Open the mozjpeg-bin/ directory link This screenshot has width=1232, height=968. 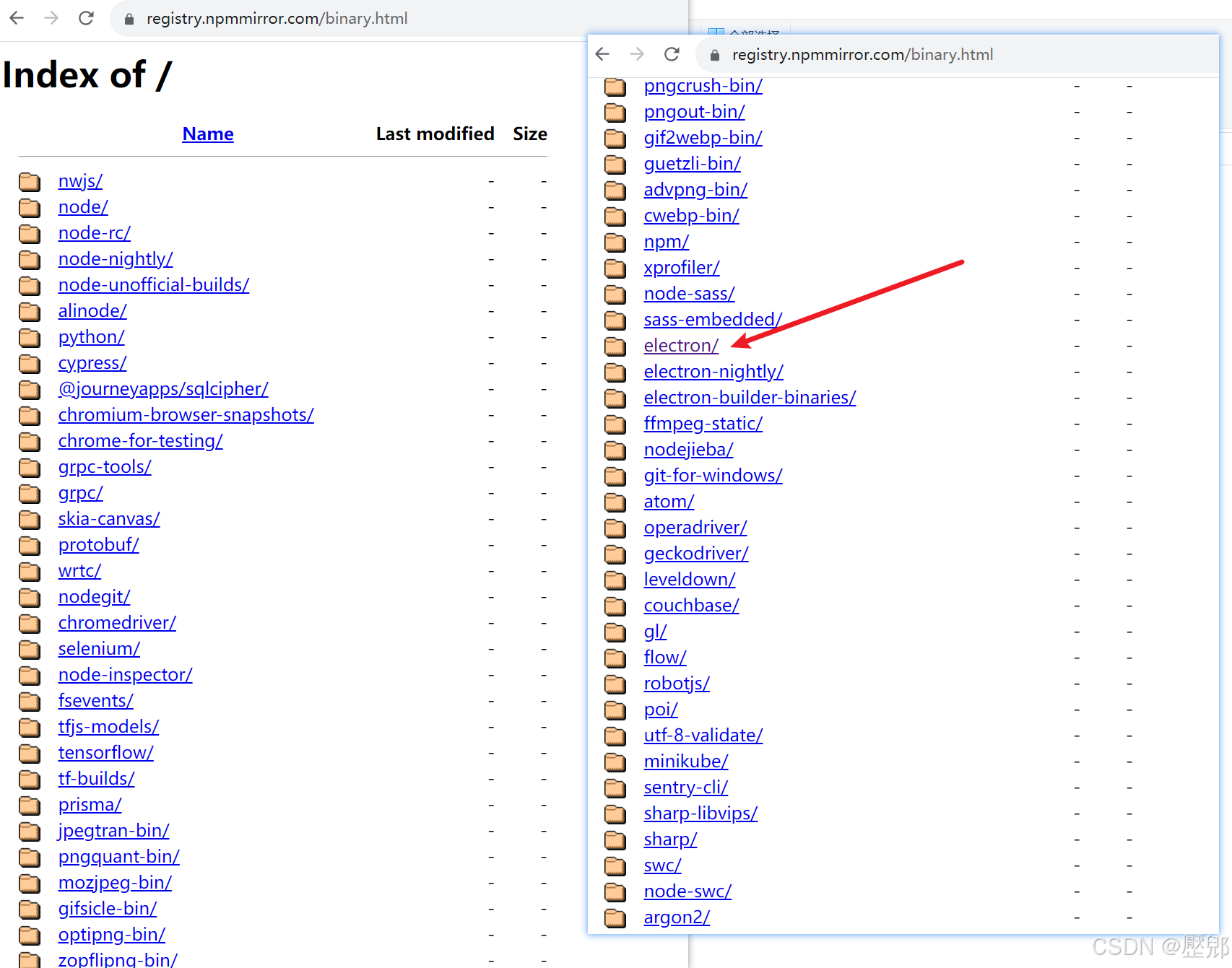pos(116,883)
